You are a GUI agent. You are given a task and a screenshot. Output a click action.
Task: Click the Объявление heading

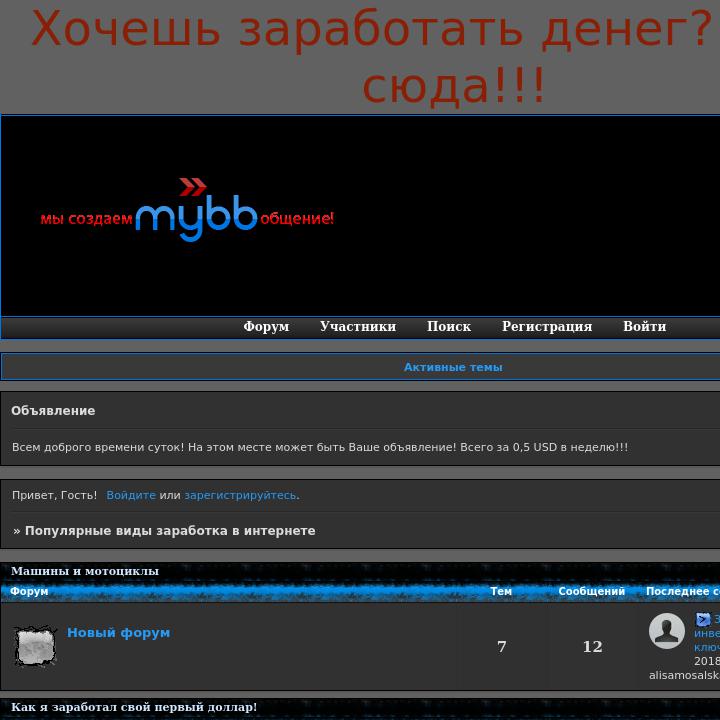tap(53, 411)
